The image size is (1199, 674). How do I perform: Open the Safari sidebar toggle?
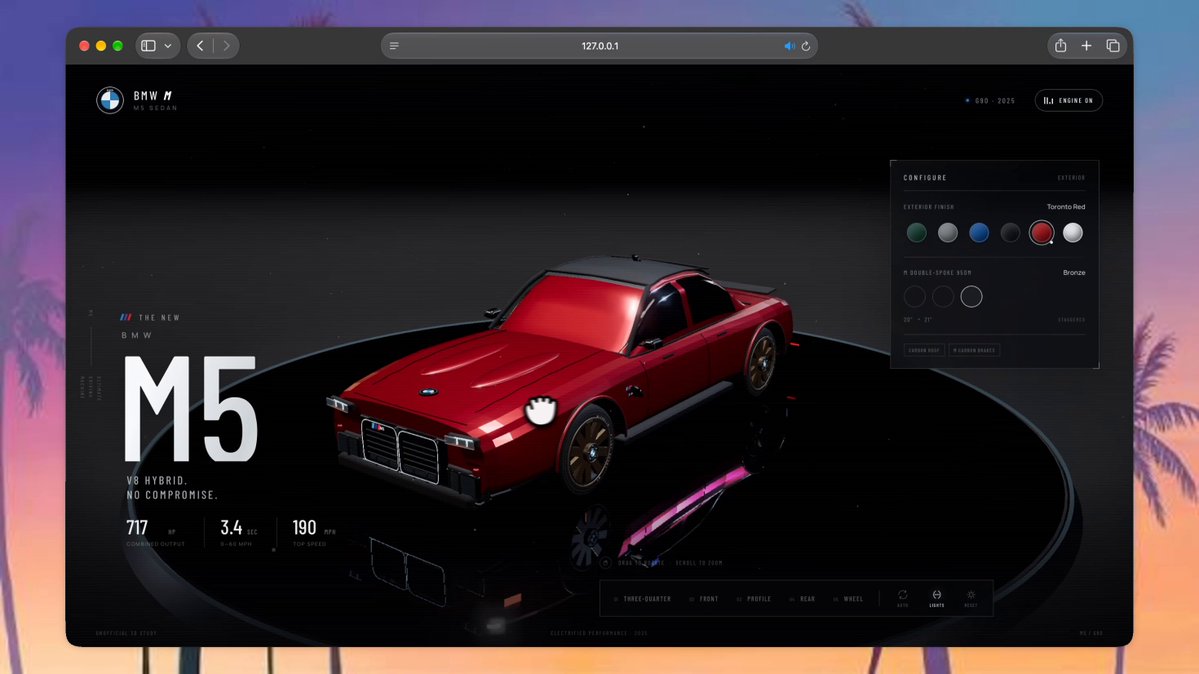[x=149, y=46]
